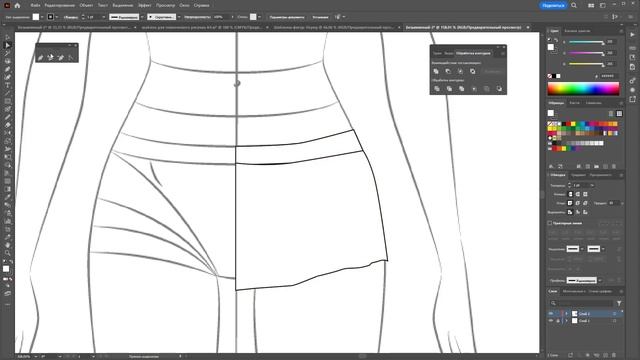Open the Edit menu

(60, 5)
